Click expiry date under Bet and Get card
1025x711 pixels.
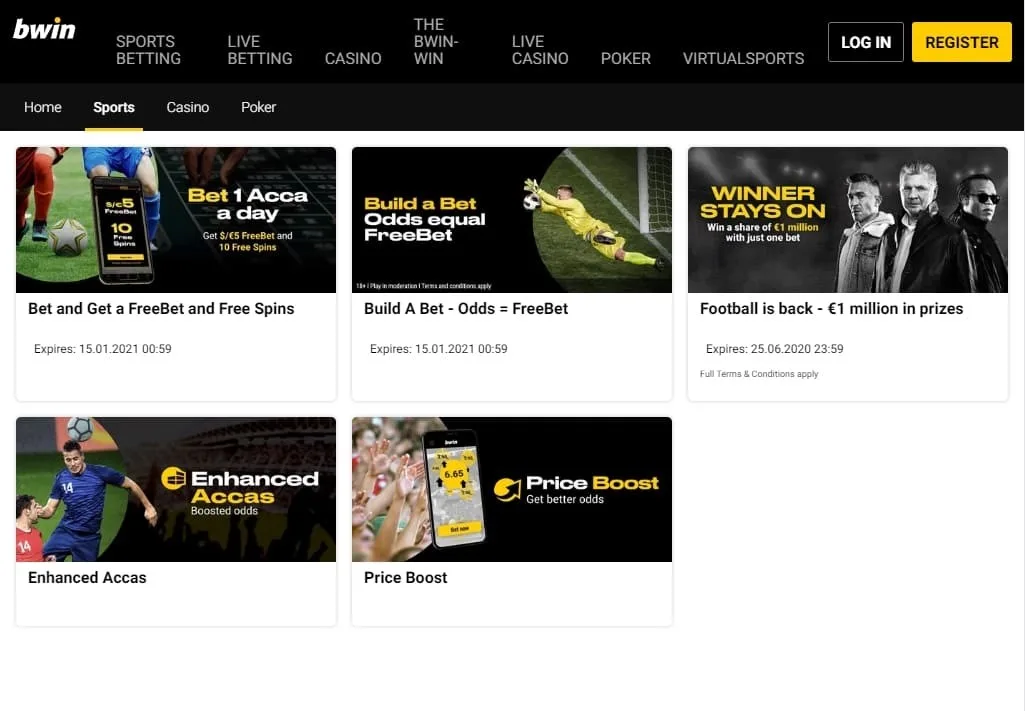point(103,349)
